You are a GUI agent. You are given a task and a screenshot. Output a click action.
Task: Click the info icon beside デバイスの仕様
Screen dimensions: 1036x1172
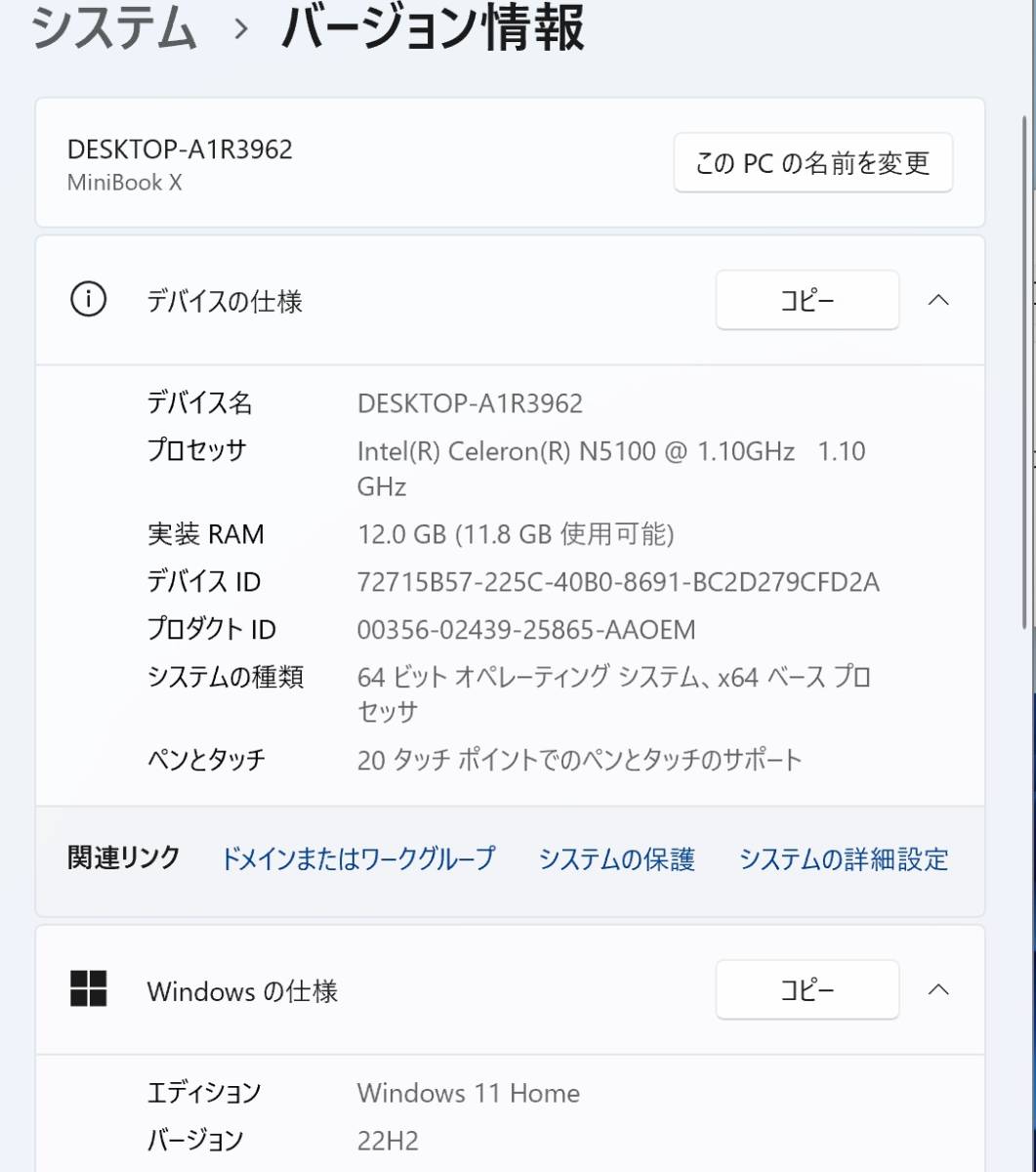click(88, 301)
